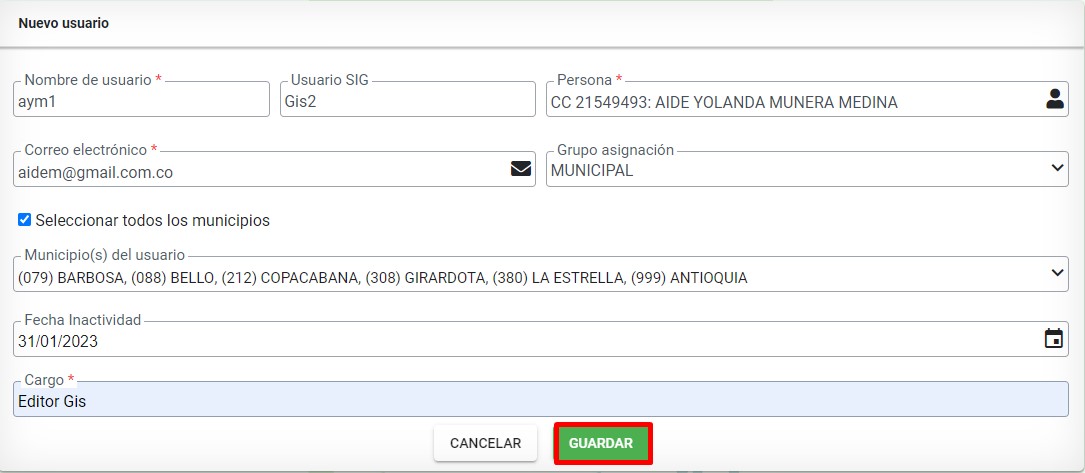Select the MUNICIPAL value in Grupo asignación
This screenshot has height=473, width=1085.
coord(592,171)
